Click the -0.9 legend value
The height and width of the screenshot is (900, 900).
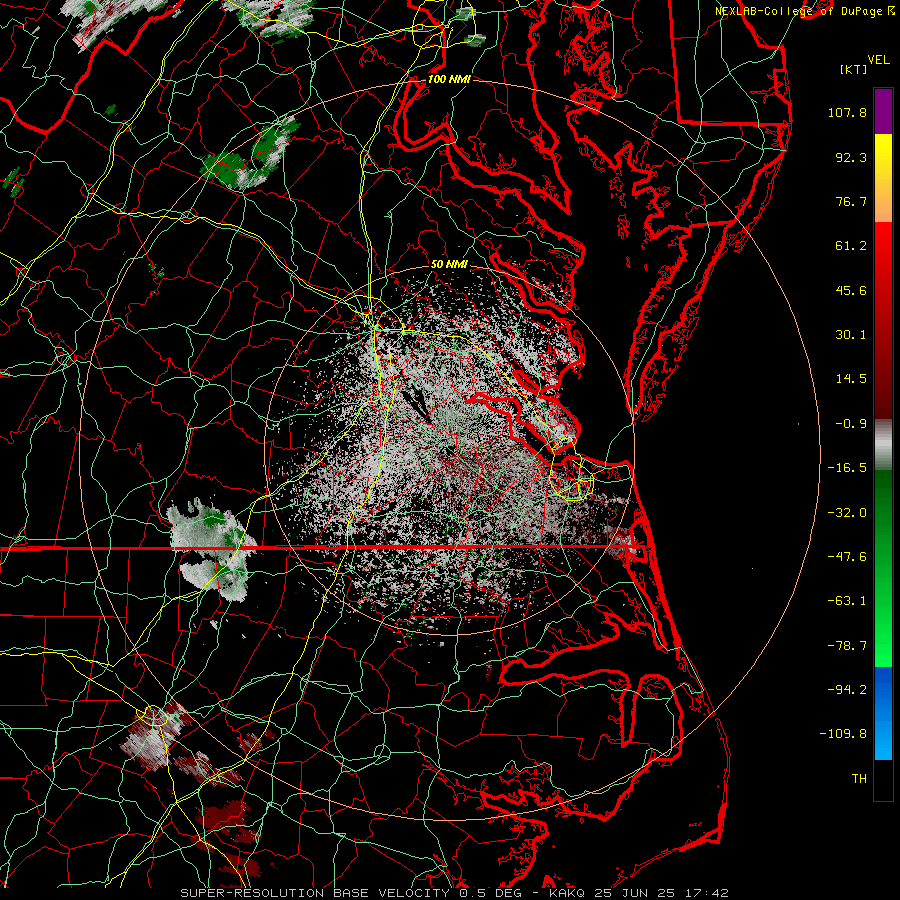(851, 424)
